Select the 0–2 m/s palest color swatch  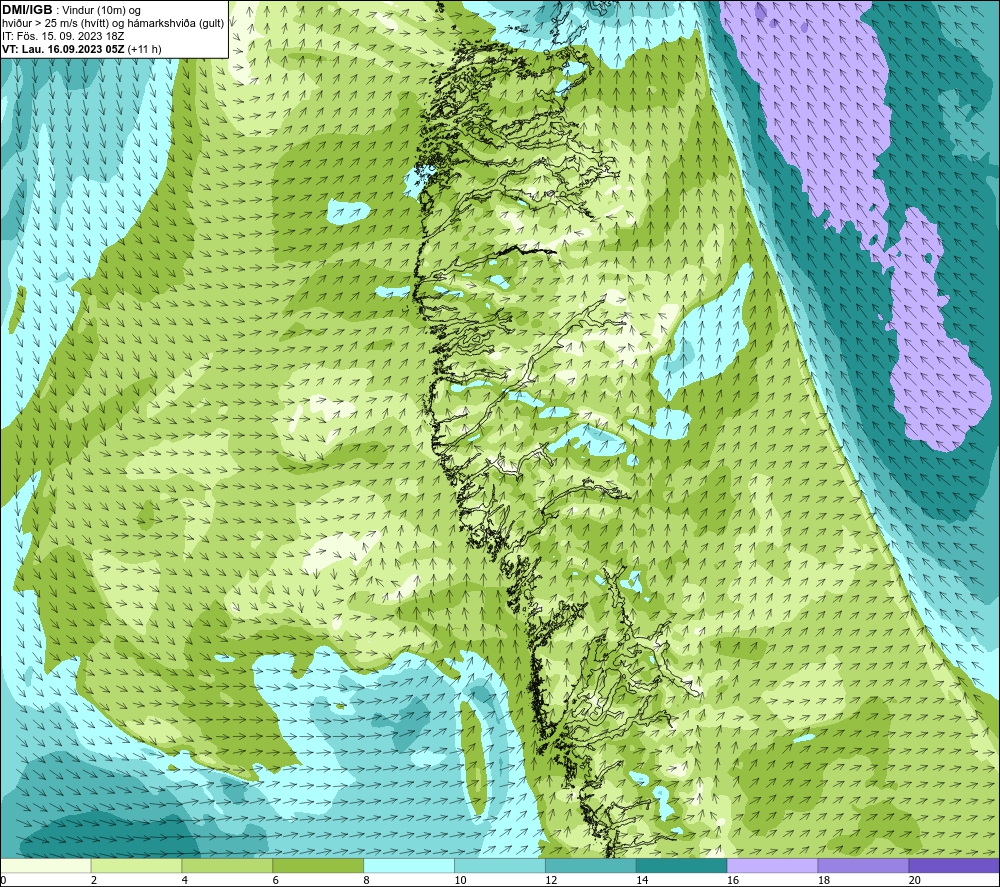click(46, 866)
